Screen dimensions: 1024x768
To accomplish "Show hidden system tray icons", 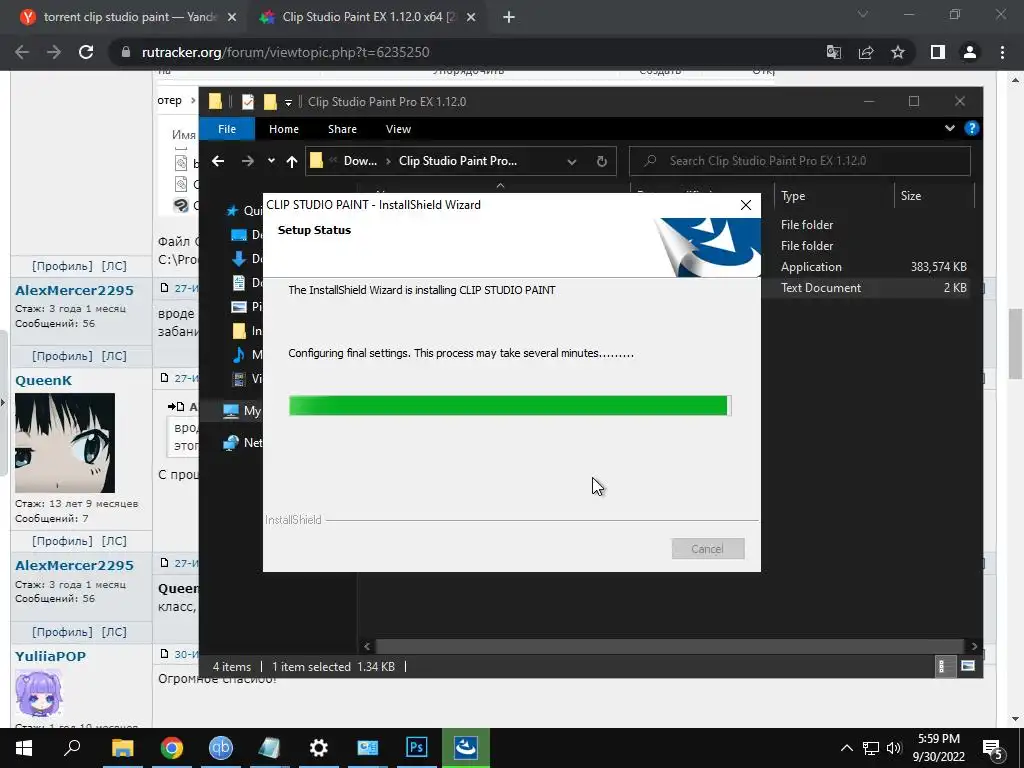I will pyautogui.click(x=846, y=748).
